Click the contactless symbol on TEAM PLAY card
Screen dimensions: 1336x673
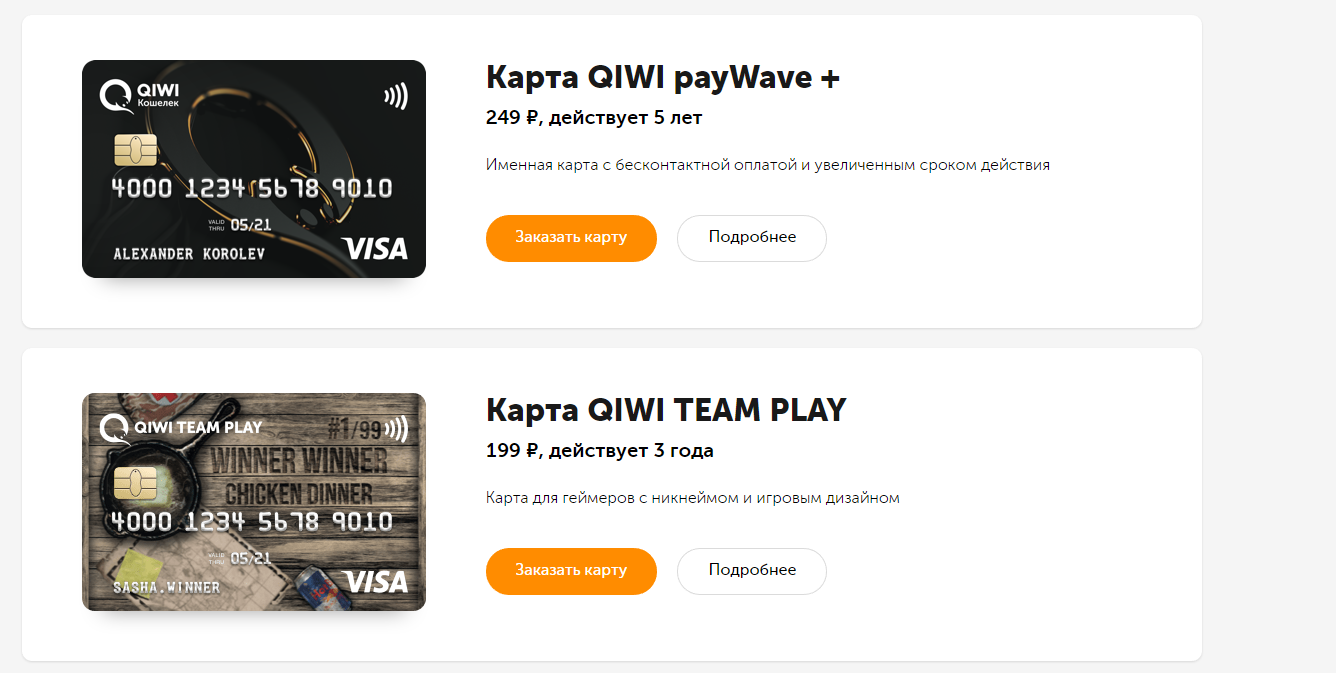pyautogui.click(x=396, y=430)
